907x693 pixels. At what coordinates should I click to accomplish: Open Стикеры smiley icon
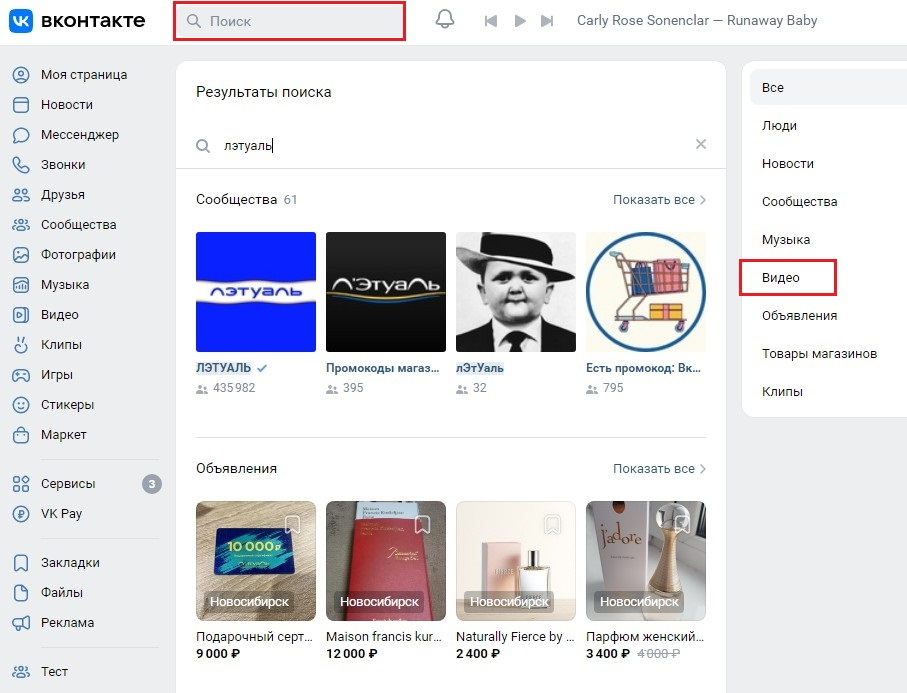pos(21,405)
